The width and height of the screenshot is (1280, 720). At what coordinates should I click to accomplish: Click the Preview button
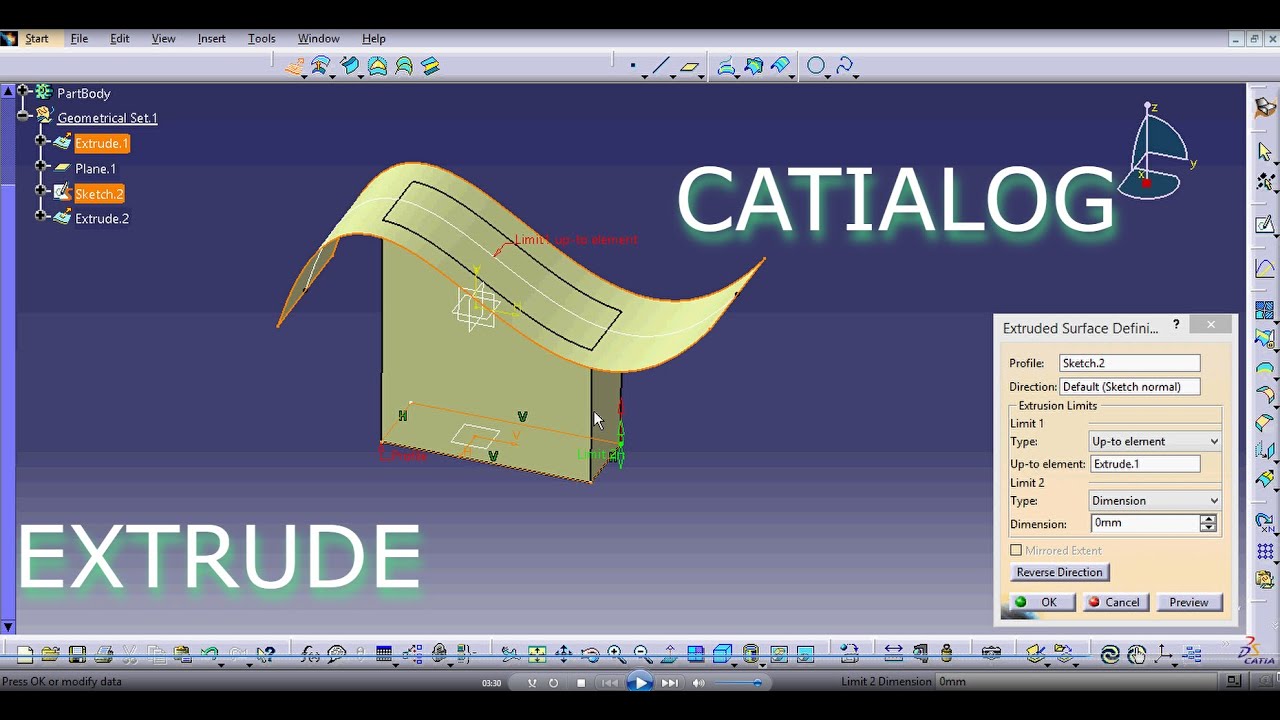pos(1189,602)
